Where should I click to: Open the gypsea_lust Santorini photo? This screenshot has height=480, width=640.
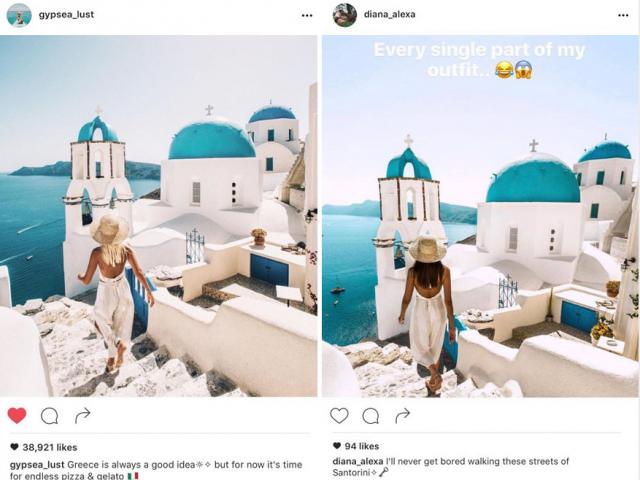(x=158, y=216)
